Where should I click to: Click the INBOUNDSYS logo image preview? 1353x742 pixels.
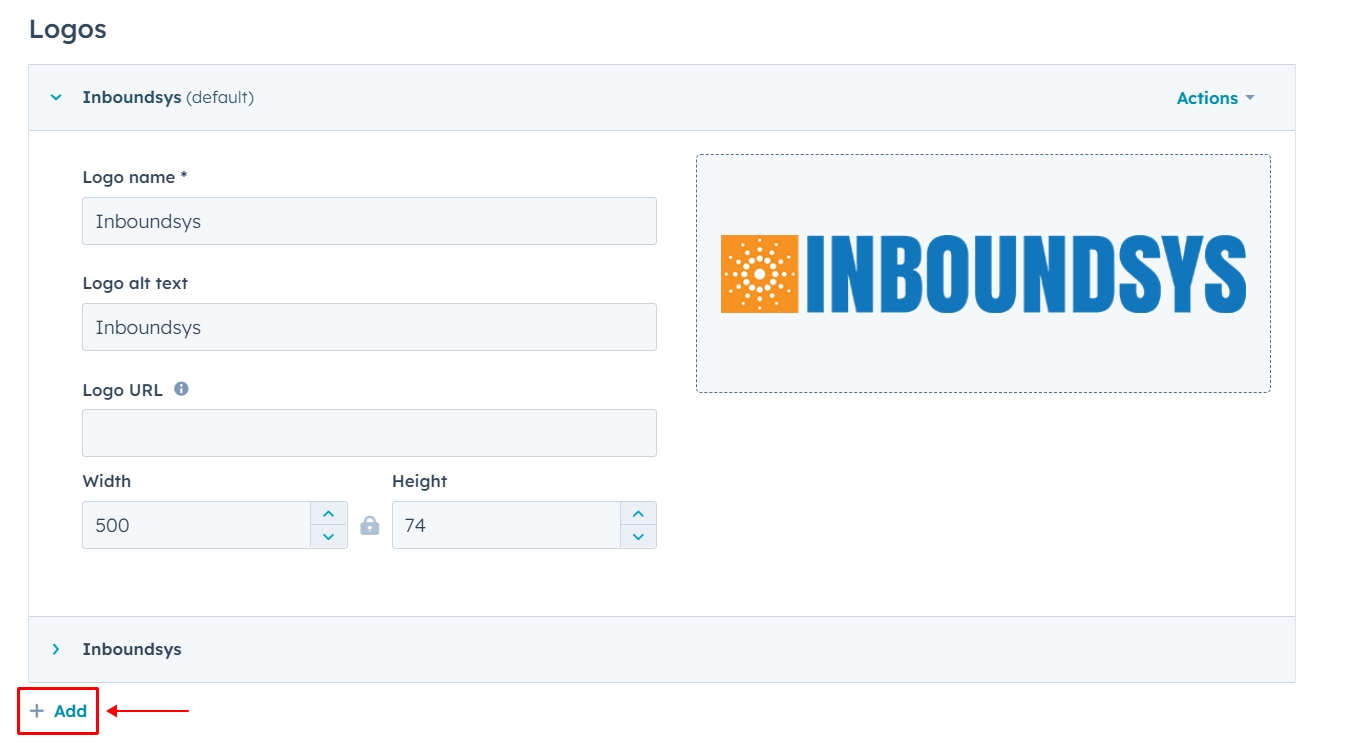983,273
